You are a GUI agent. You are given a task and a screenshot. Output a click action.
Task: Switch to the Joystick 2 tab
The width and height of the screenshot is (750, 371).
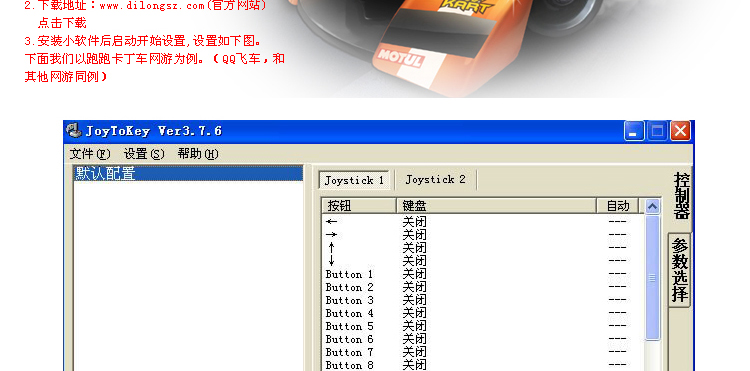click(x=435, y=180)
